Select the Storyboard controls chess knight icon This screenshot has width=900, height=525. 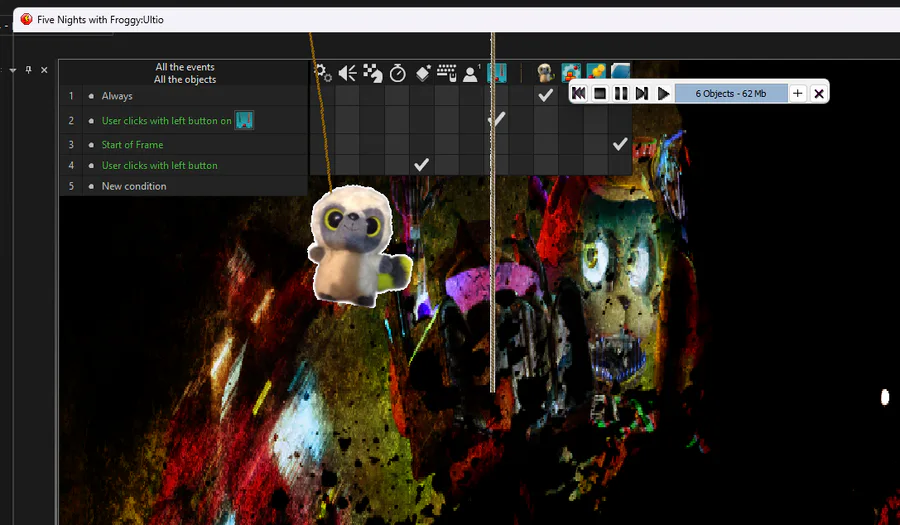point(373,73)
